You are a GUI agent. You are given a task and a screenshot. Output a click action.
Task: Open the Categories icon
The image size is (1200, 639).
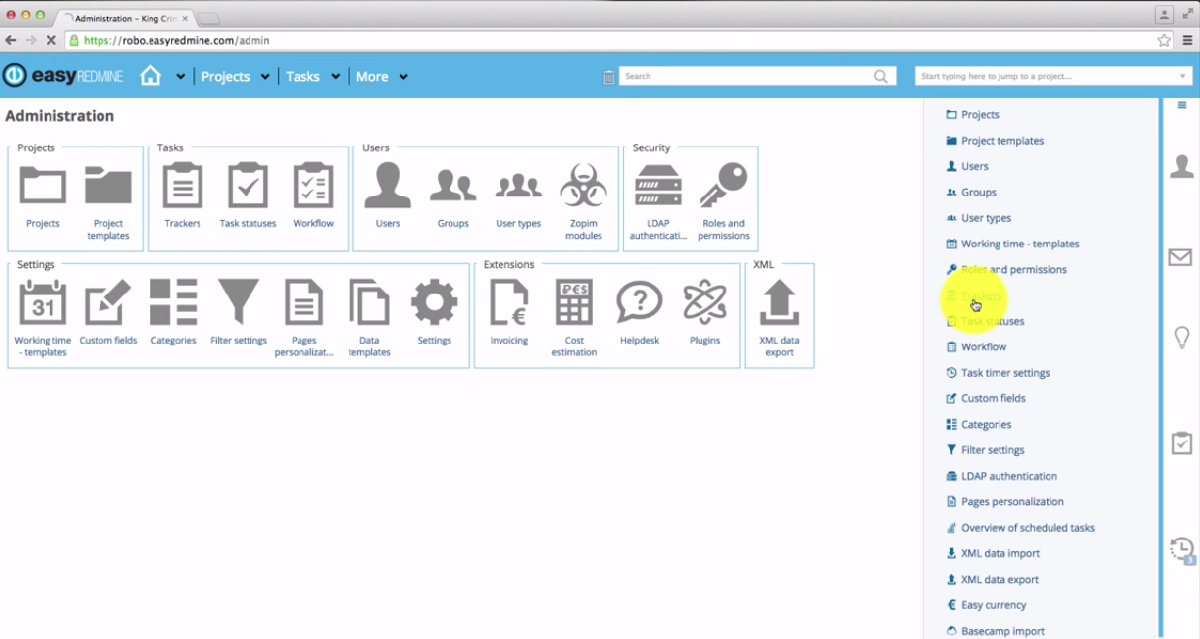click(x=173, y=302)
